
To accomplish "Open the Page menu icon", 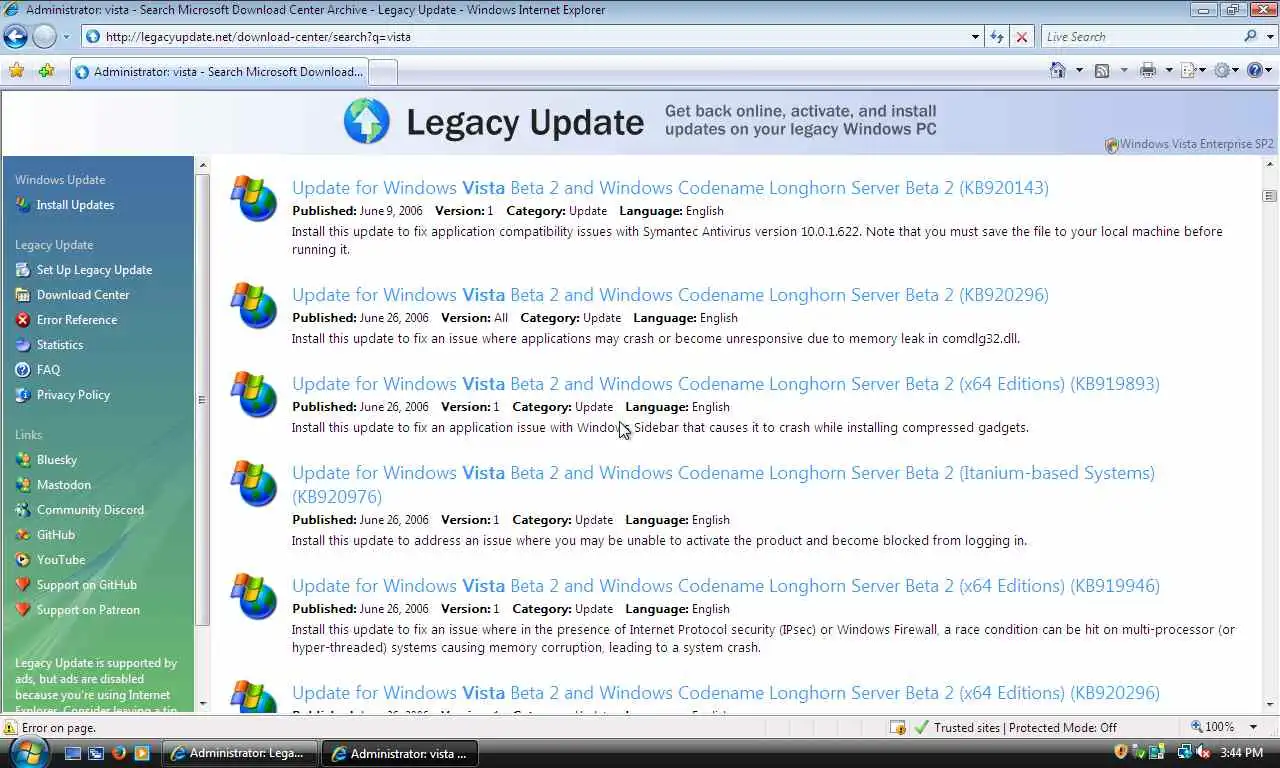I will (1193, 70).
